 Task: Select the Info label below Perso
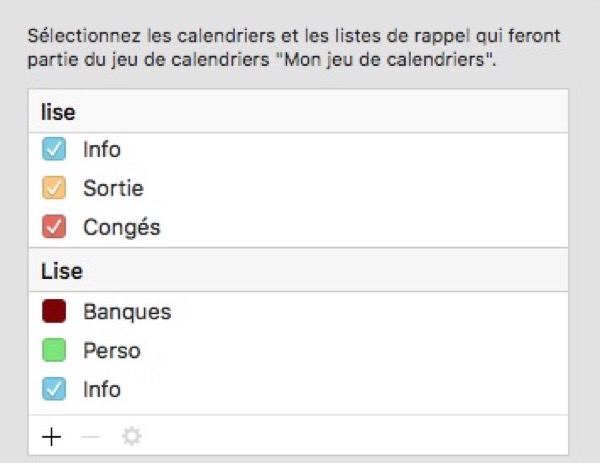point(102,389)
